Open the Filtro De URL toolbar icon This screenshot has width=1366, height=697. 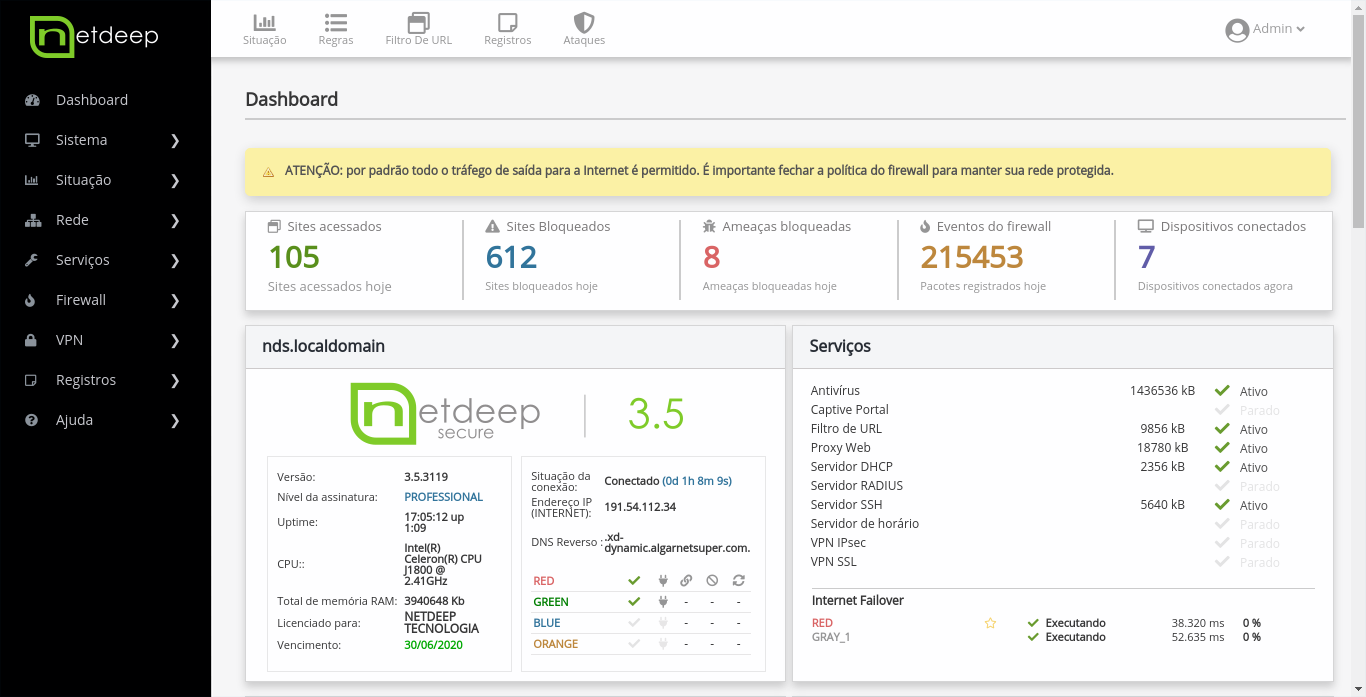click(418, 22)
